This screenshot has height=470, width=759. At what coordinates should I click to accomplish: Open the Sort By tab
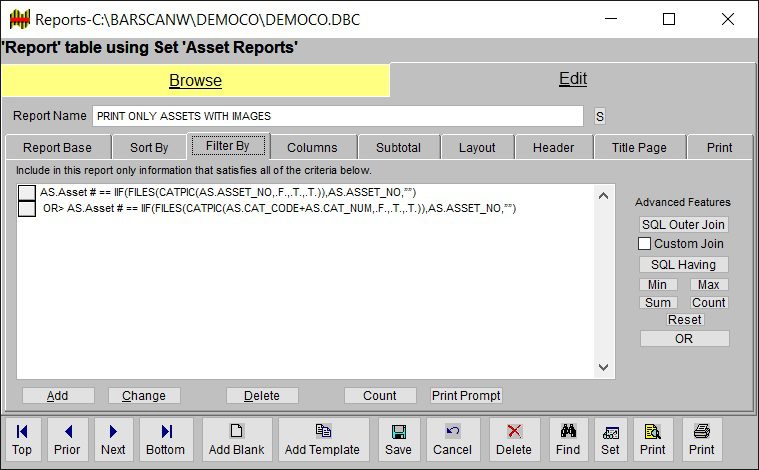[x=149, y=148]
